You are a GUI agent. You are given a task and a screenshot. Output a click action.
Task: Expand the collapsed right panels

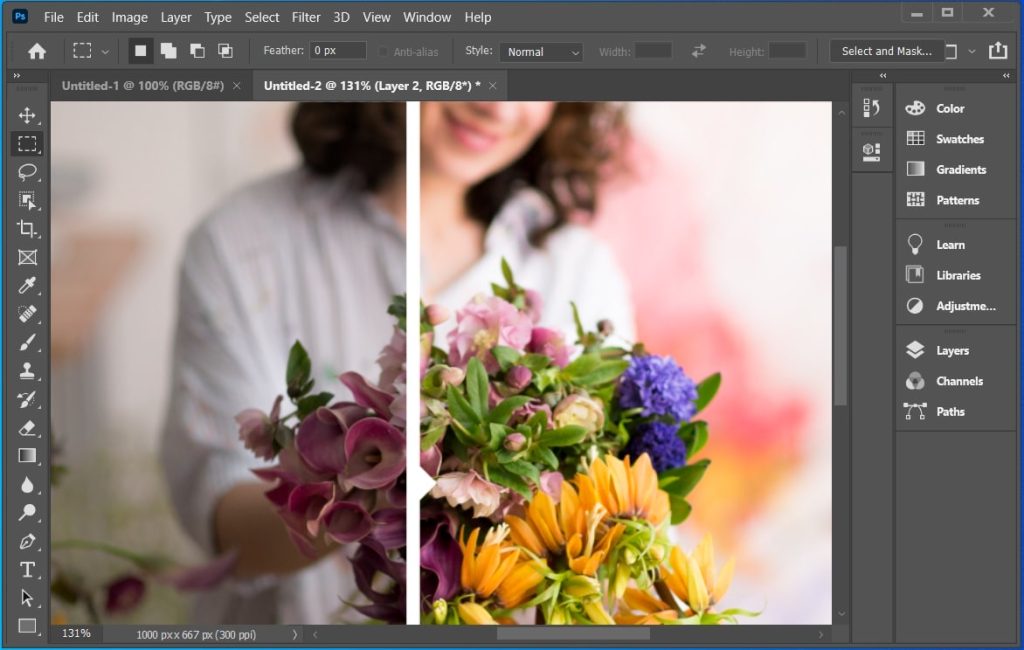point(1006,76)
